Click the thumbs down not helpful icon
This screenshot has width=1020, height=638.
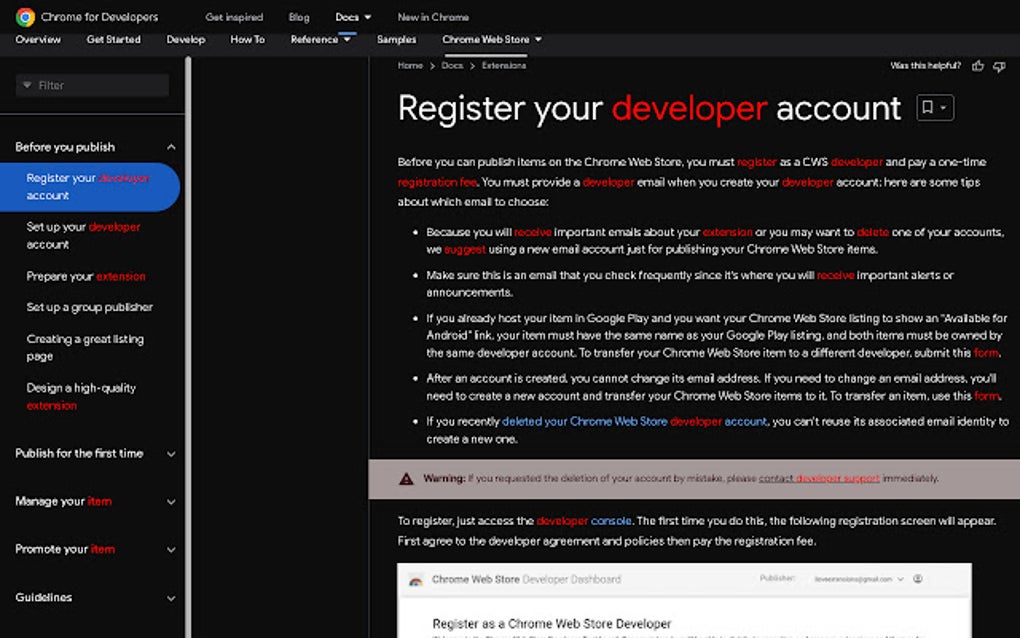tap(999, 66)
